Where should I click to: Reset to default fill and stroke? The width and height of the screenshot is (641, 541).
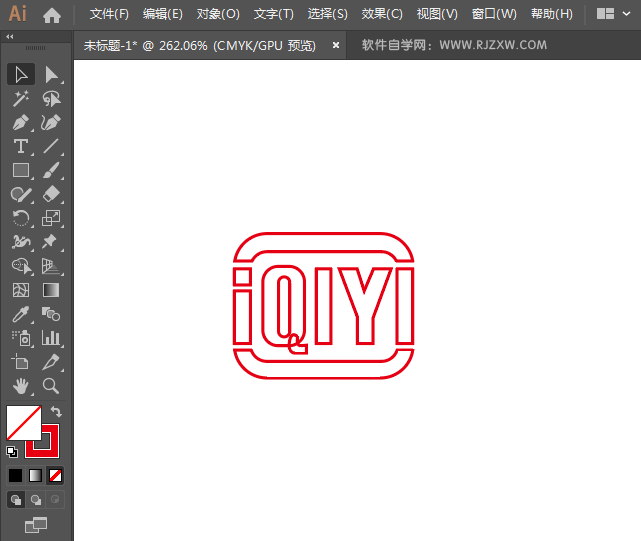click(x=12, y=452)
